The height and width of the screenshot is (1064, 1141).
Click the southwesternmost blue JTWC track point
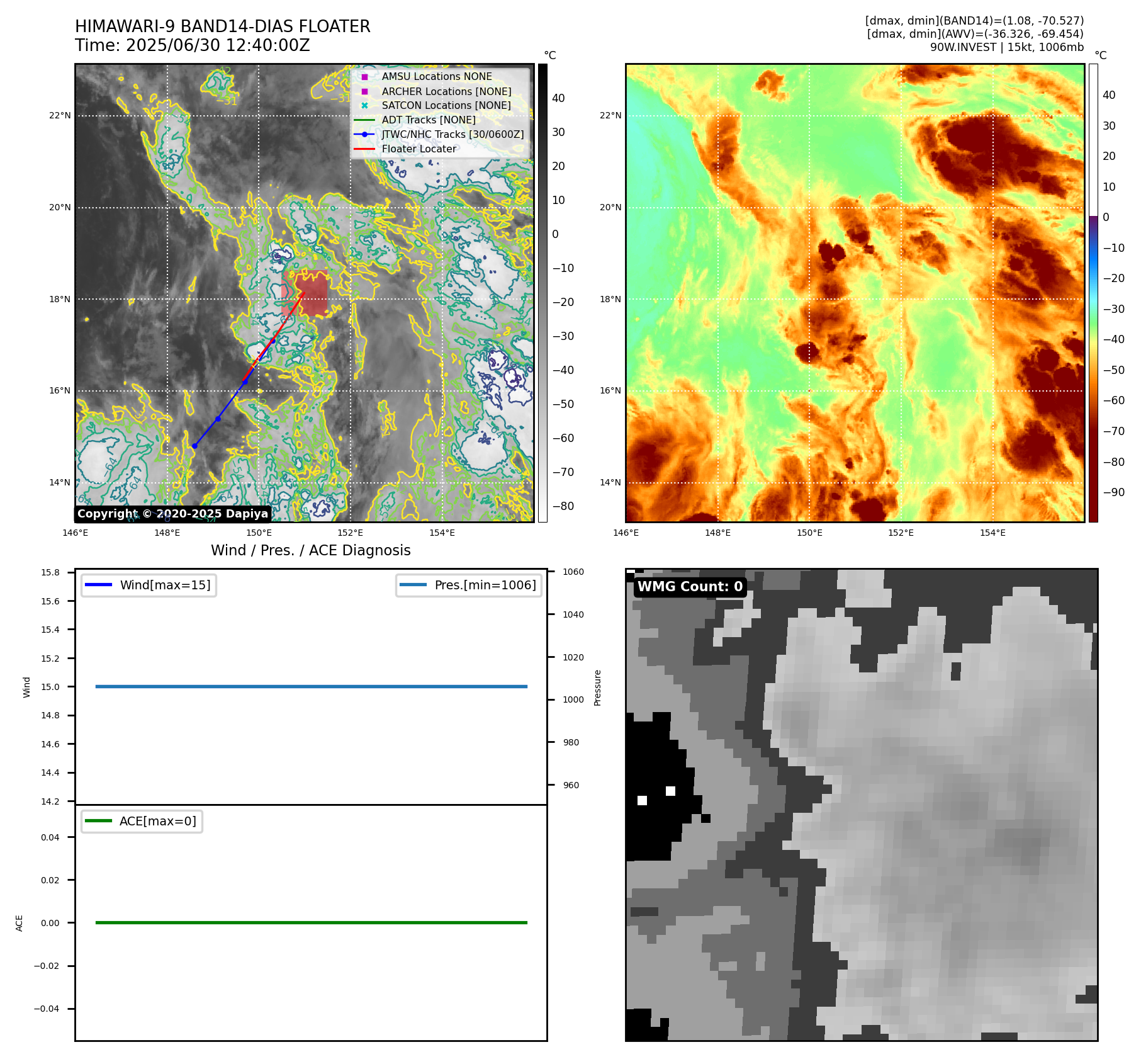coord(194,446)
